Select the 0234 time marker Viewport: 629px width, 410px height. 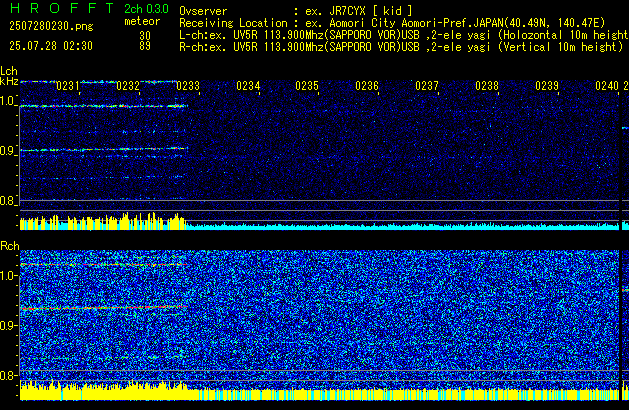tap(248, 86)
